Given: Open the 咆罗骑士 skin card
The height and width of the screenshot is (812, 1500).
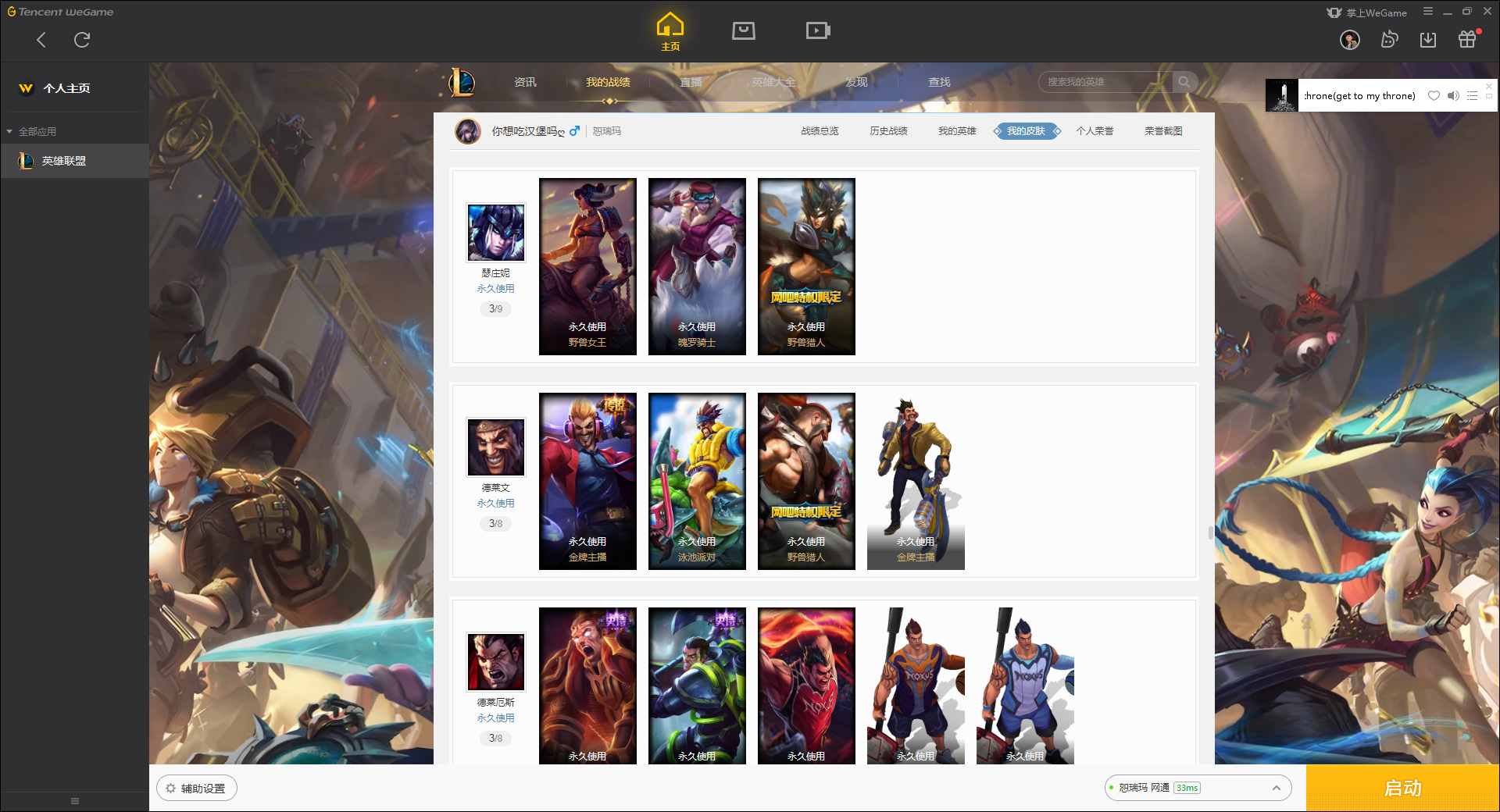Looking at the screenshot, I should click(x=697, y=266).
